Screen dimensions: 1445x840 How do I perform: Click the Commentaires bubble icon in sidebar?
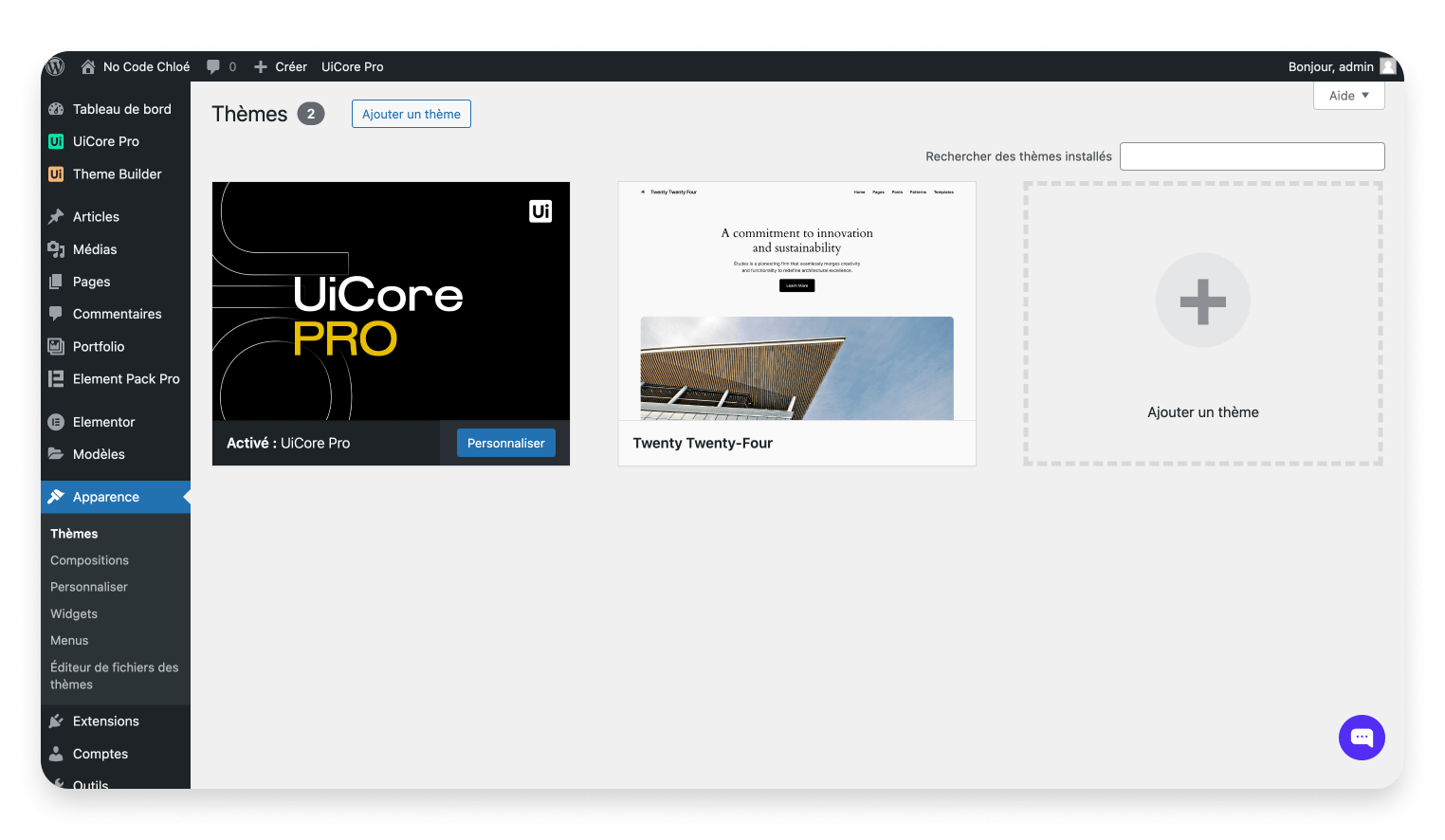[56, 314]
